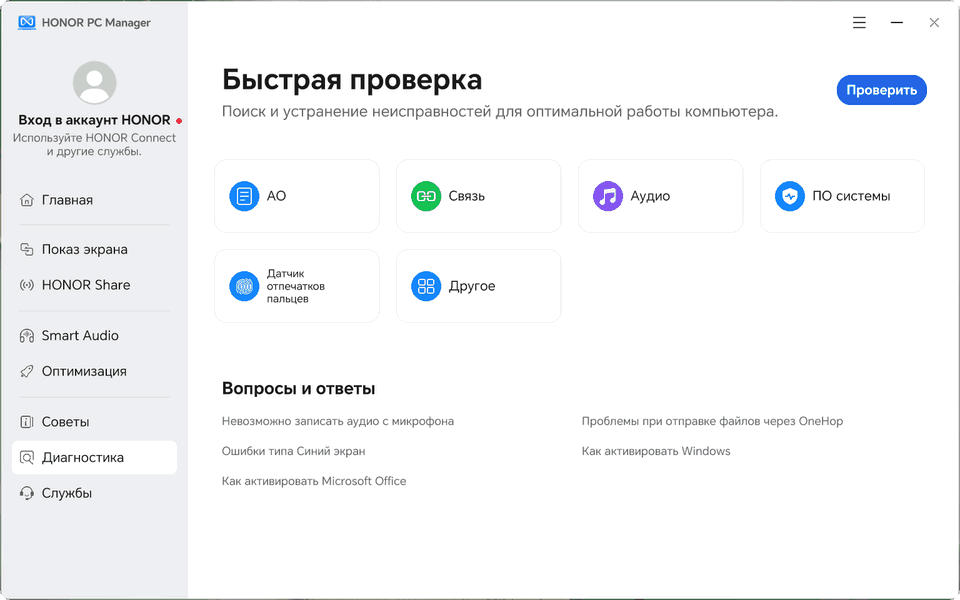
Task: Open Советы section
Action: [x=94, y=422]
